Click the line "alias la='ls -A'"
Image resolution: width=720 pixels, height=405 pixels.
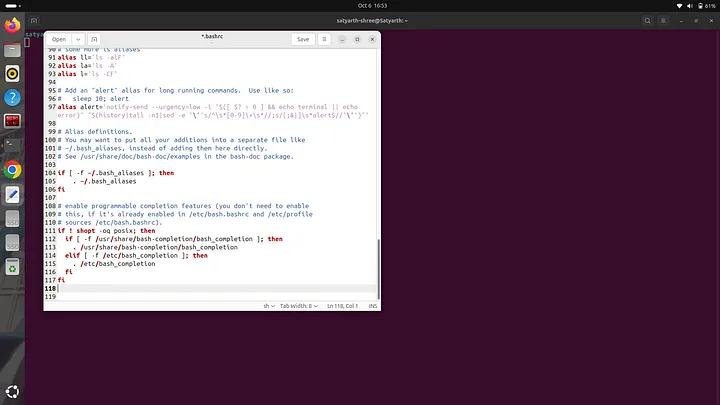87,66
